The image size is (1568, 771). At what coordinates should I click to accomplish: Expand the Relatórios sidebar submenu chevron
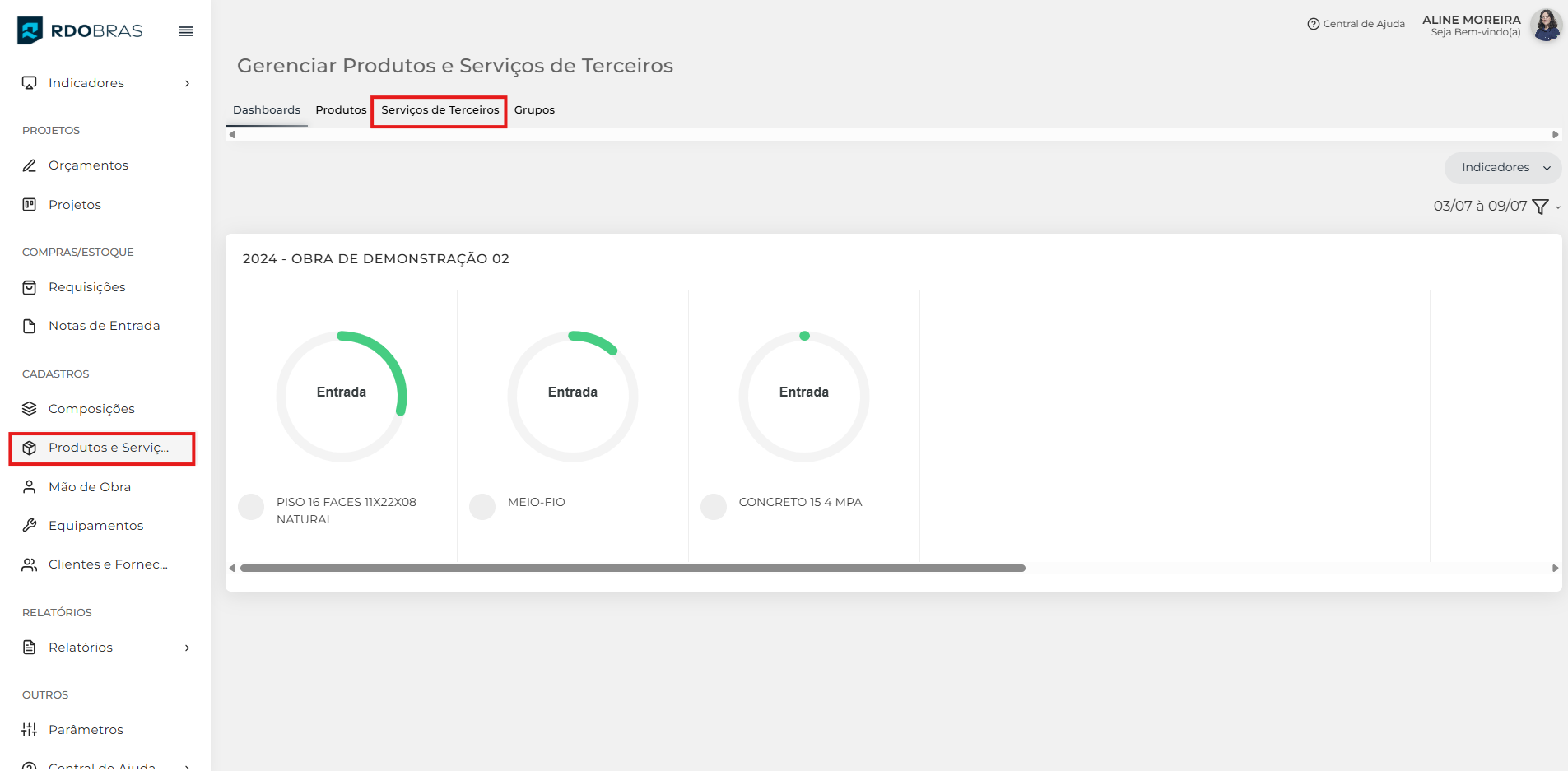click(x=187, y=648)
